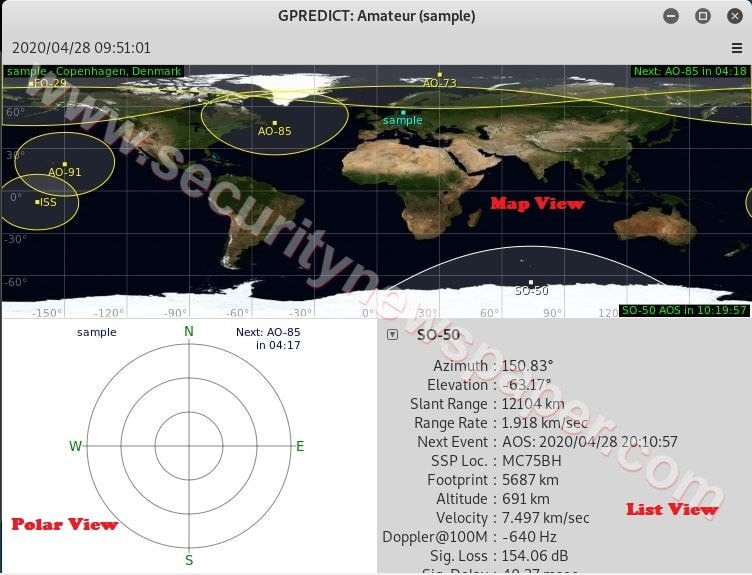Click the S compass label in polar view

tap(189, 560)
